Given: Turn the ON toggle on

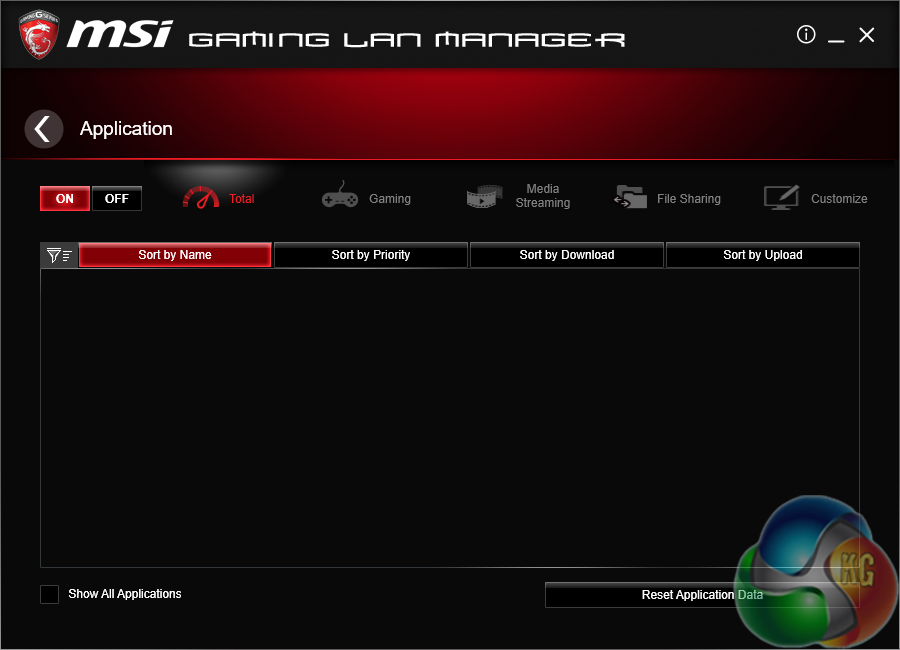Looking at the screenshot, I should click(x=65, y=199).
